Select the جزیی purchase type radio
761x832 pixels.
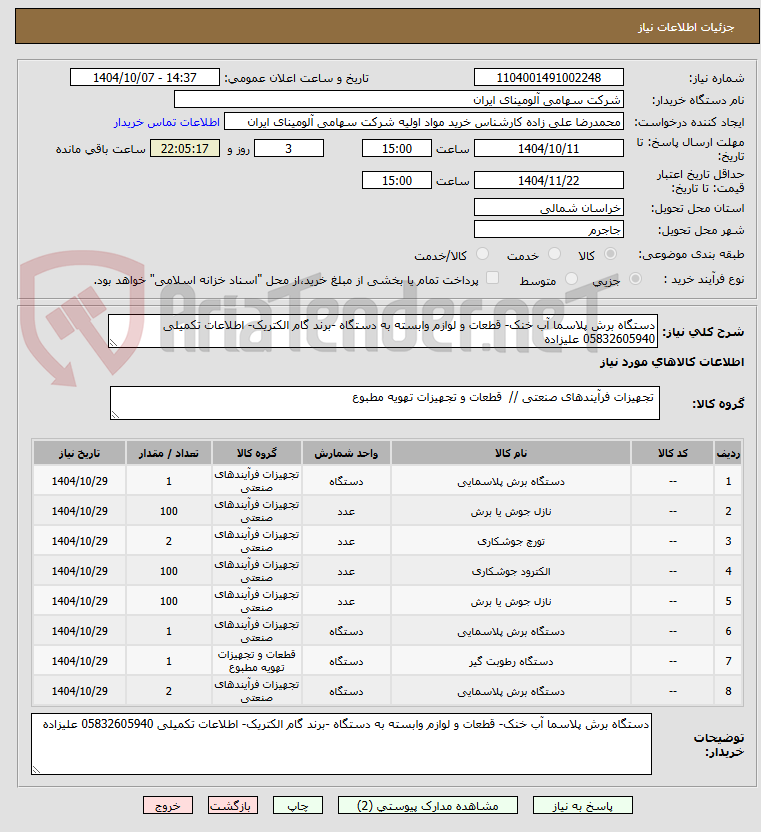635,279
